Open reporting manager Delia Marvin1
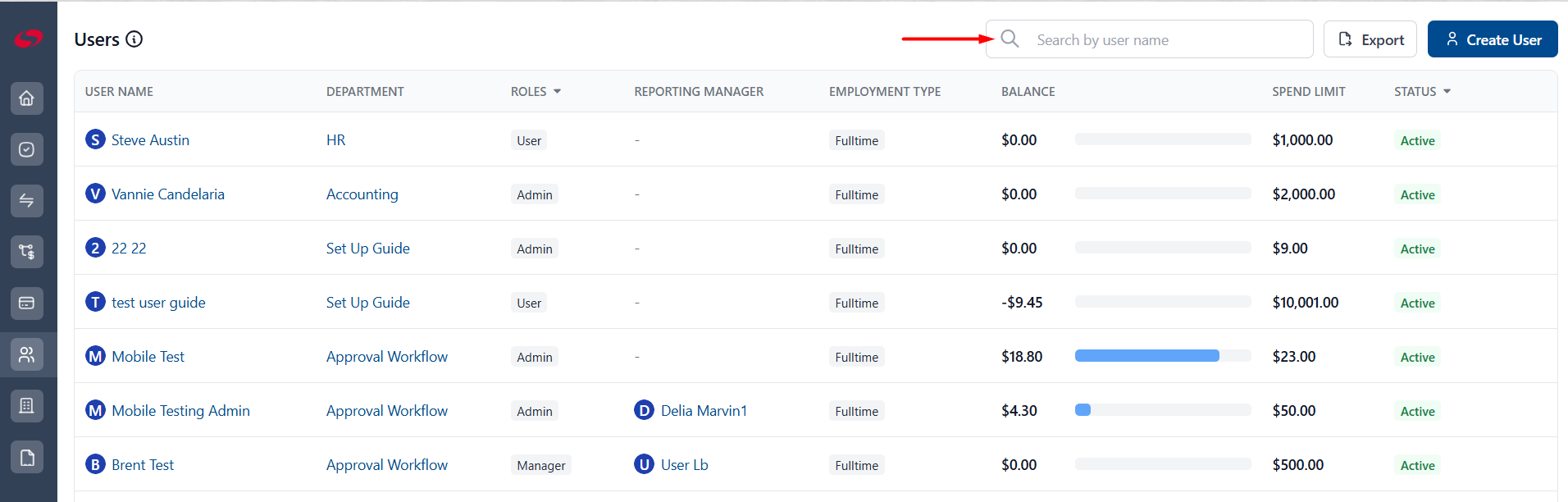 click(x=704, y=411)
